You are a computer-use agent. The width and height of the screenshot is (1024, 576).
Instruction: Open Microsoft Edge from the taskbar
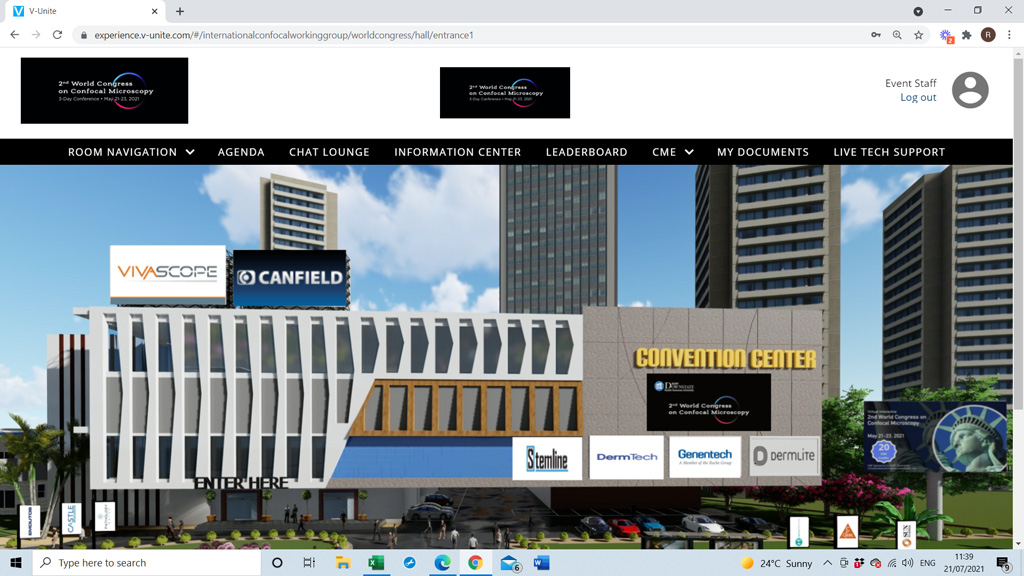[442, 563]
